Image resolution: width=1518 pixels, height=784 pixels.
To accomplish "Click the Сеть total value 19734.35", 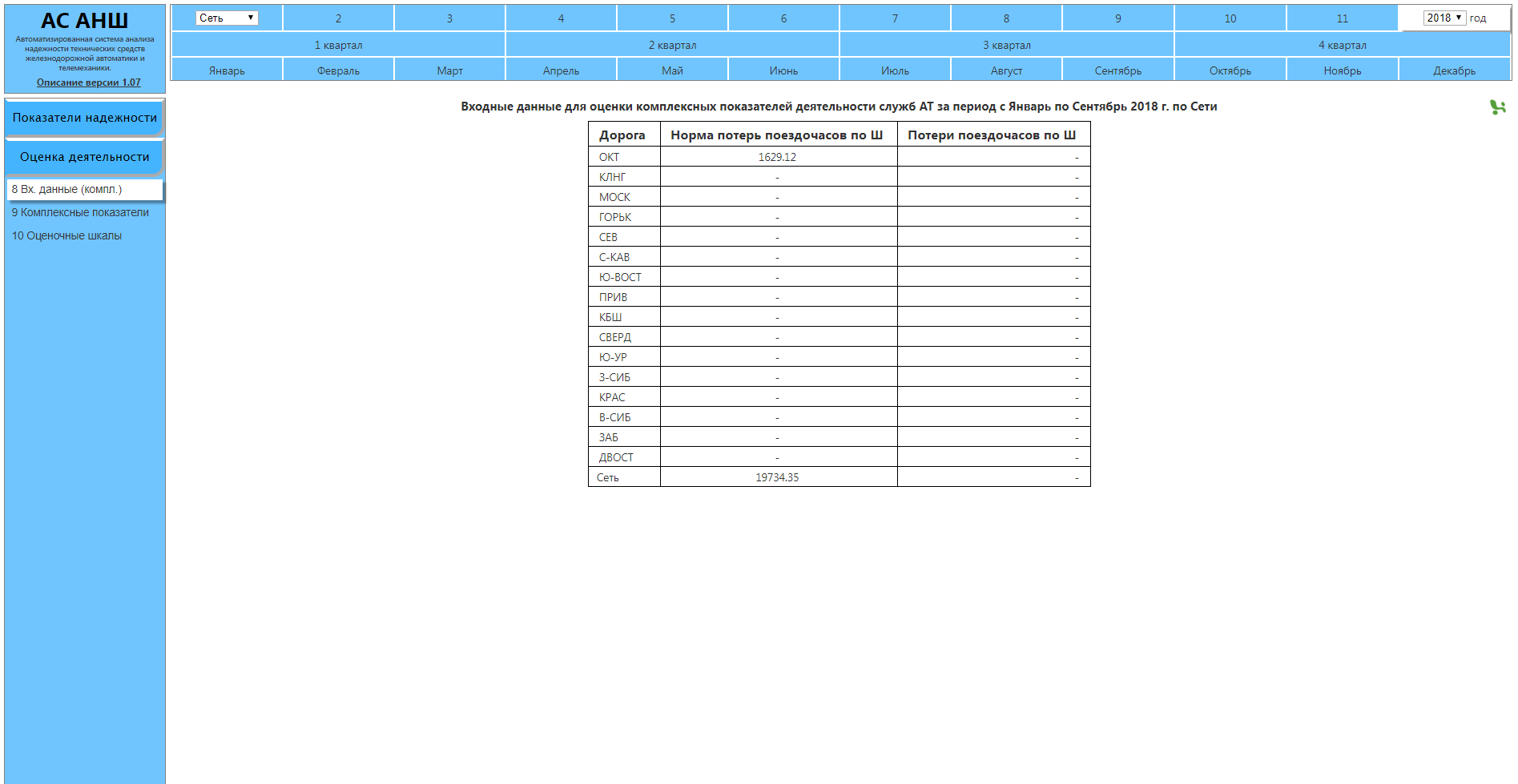I will pyautogui.click(x=777, y=478).
